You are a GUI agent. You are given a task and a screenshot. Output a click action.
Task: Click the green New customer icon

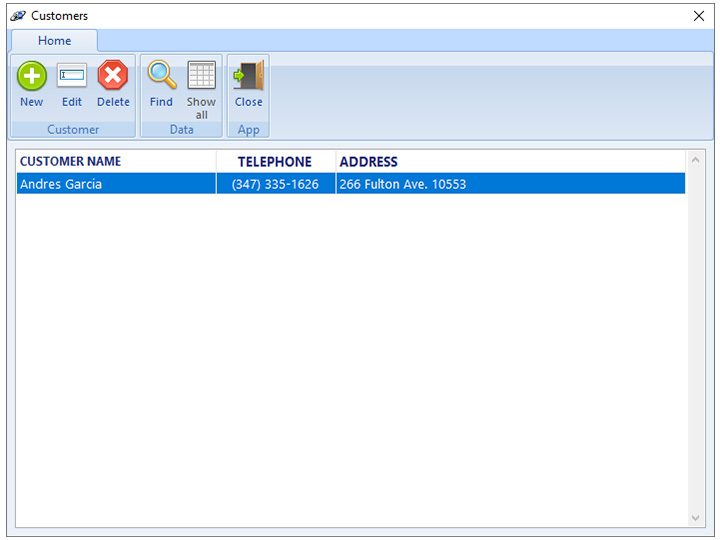click(32, 77)
